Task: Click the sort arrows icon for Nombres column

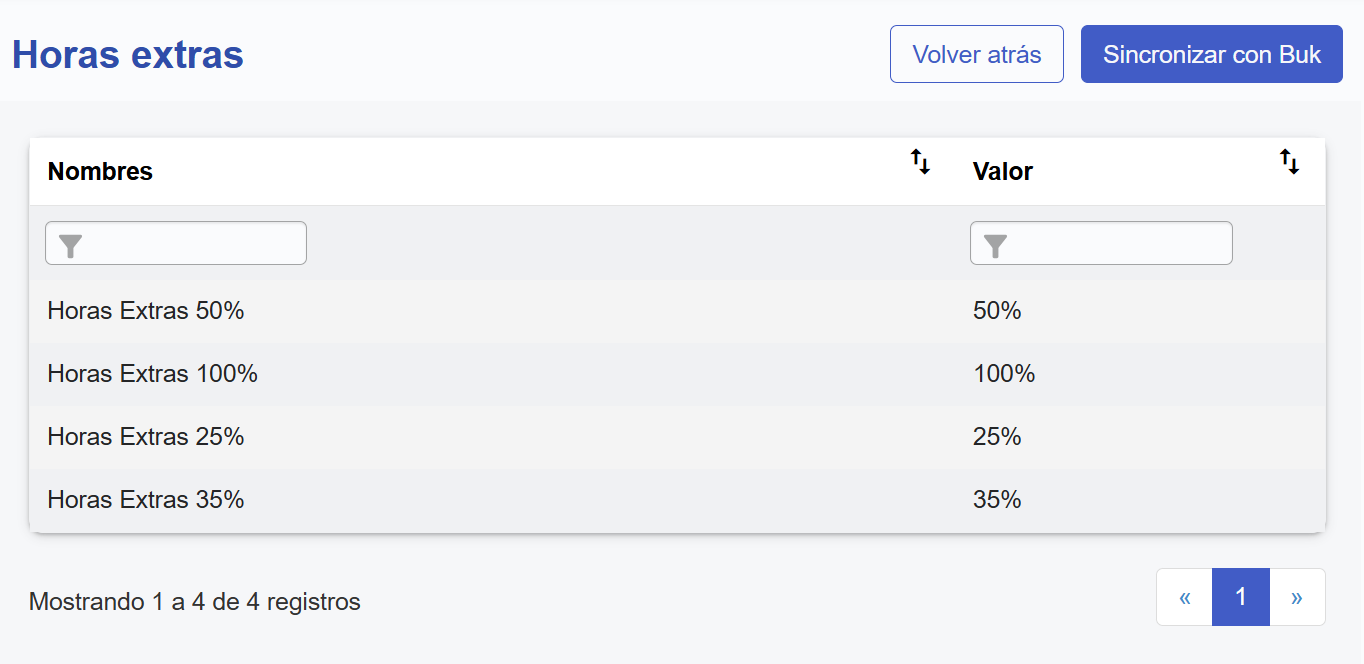Action: pyautogui.click(x=920, y=162)
